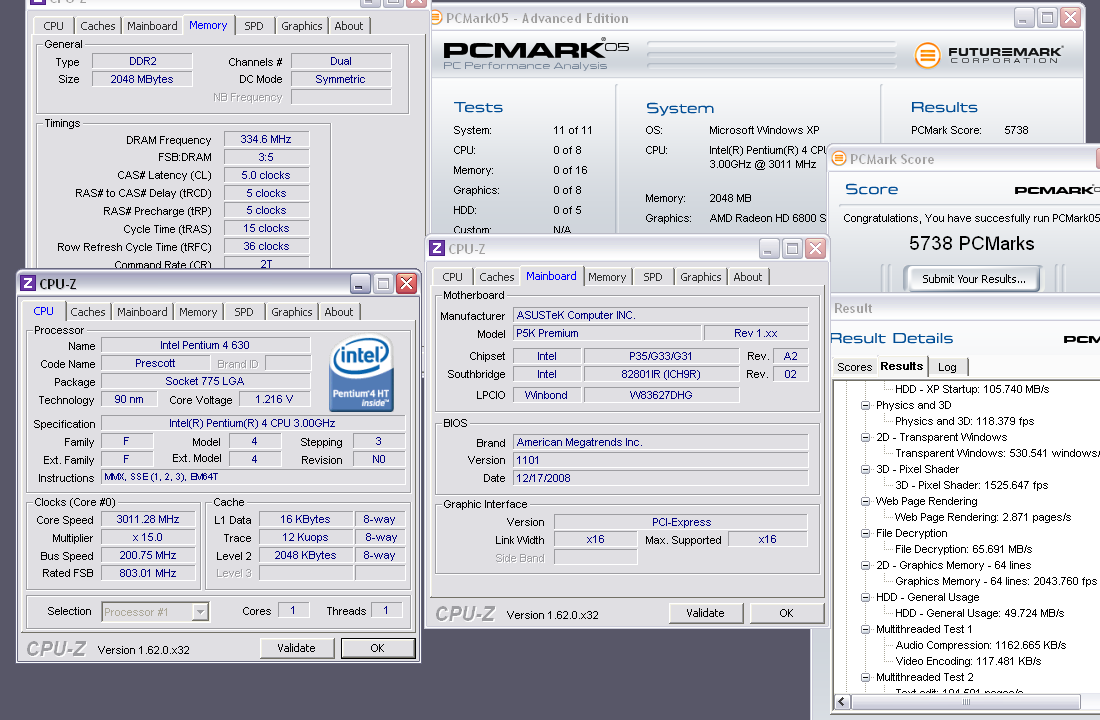Image resolution: width=1100 pixels, height=720 pixels.
Task: Collapse the 2D - Transparent Windows node
Action: pyautogui.click(x=866, y=437)
